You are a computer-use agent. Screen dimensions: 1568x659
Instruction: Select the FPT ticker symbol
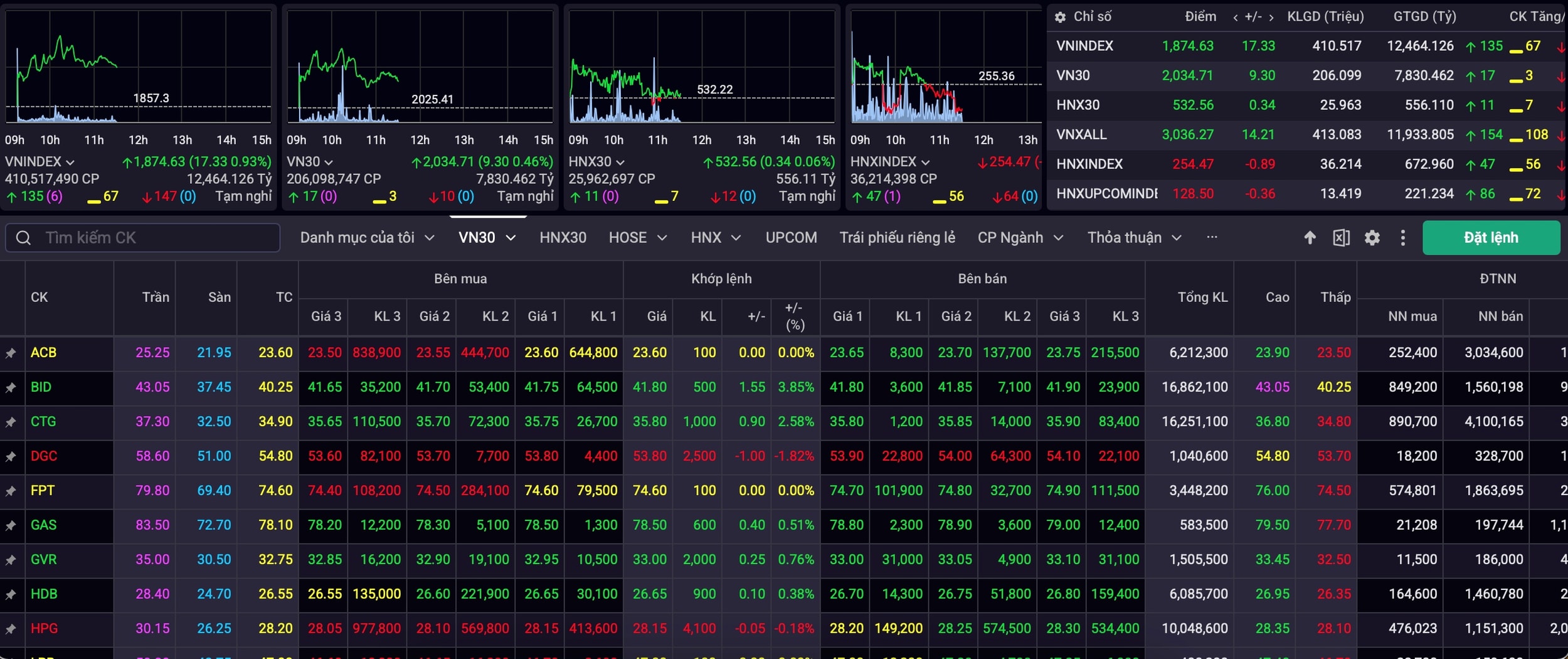[x=43, y=491]
